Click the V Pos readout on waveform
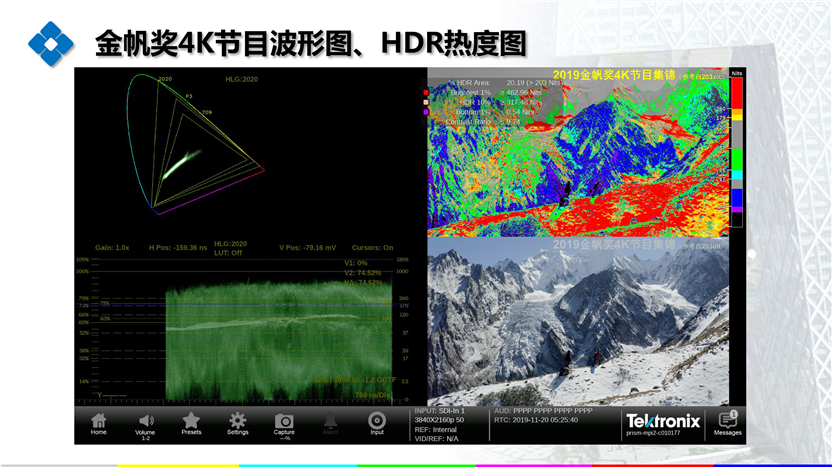 [308, 247]
